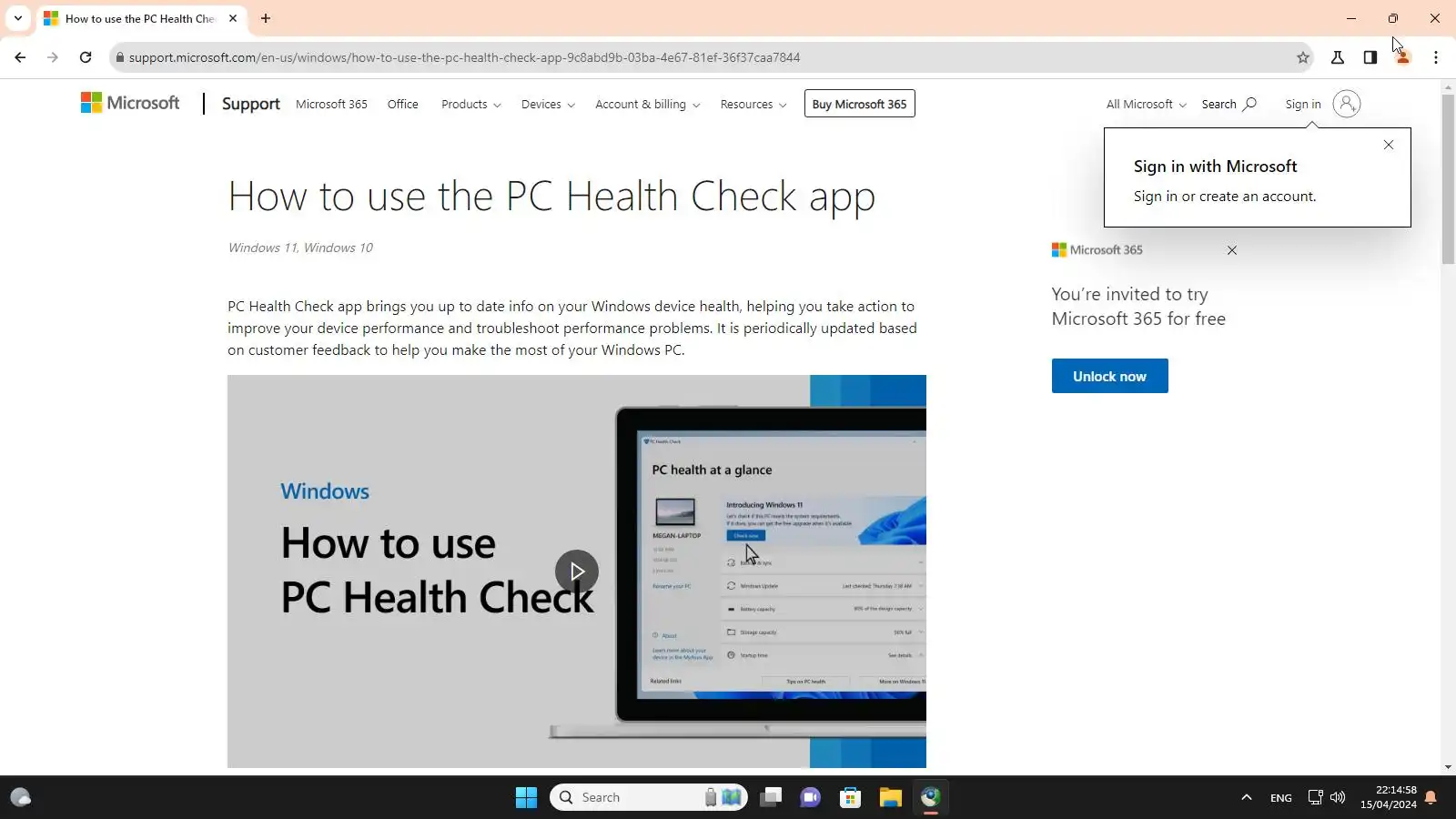This screenshot has width=1456, height=819.
Task: Close the Sign in with Microsoft popup
Action: (1389, 145)
